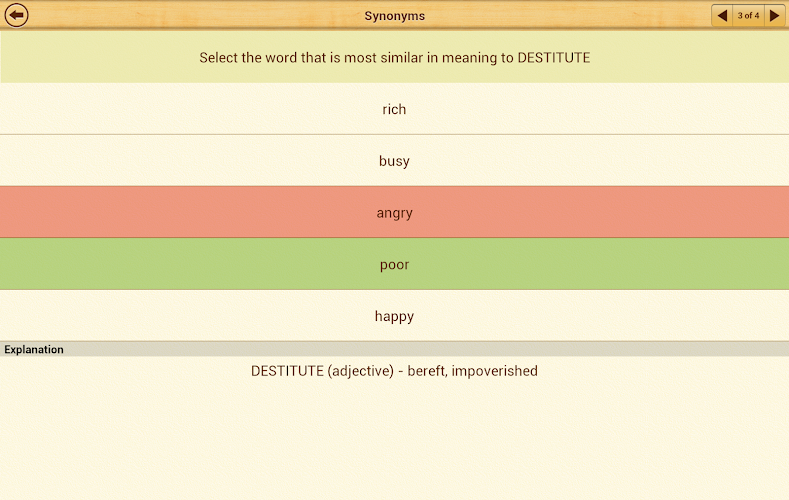Select the answer 'rich'

click(394, 109)
